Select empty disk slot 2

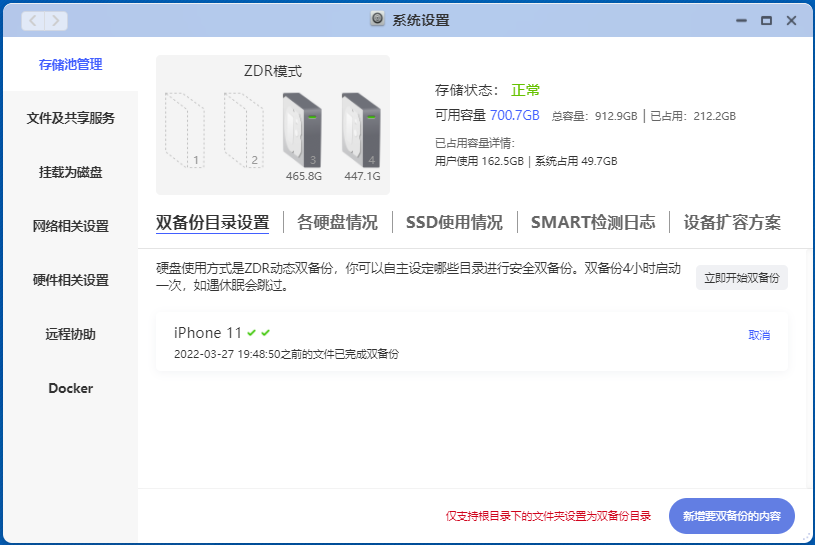243,129
